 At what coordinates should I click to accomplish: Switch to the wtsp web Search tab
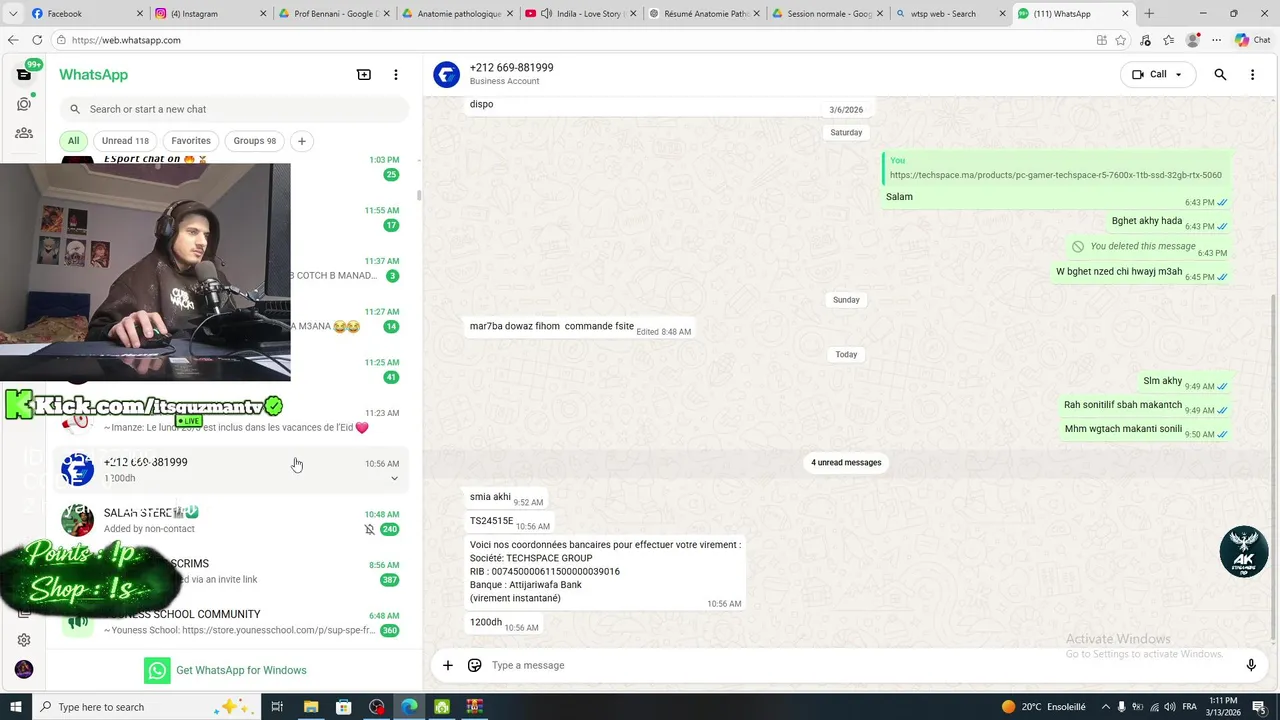click(x=949, y=14)
